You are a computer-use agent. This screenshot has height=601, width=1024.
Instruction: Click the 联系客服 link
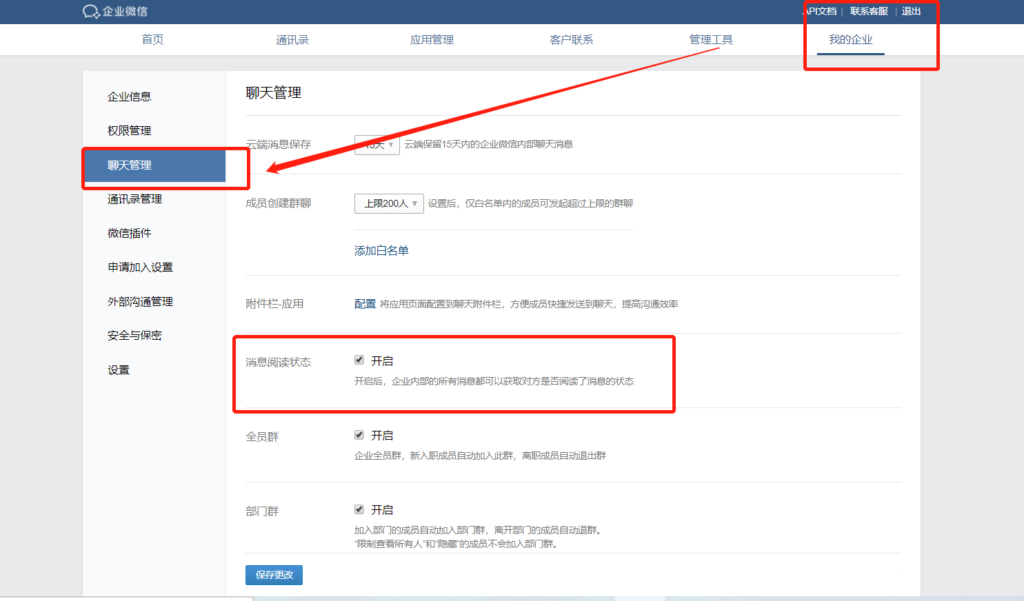click(868, 12)
